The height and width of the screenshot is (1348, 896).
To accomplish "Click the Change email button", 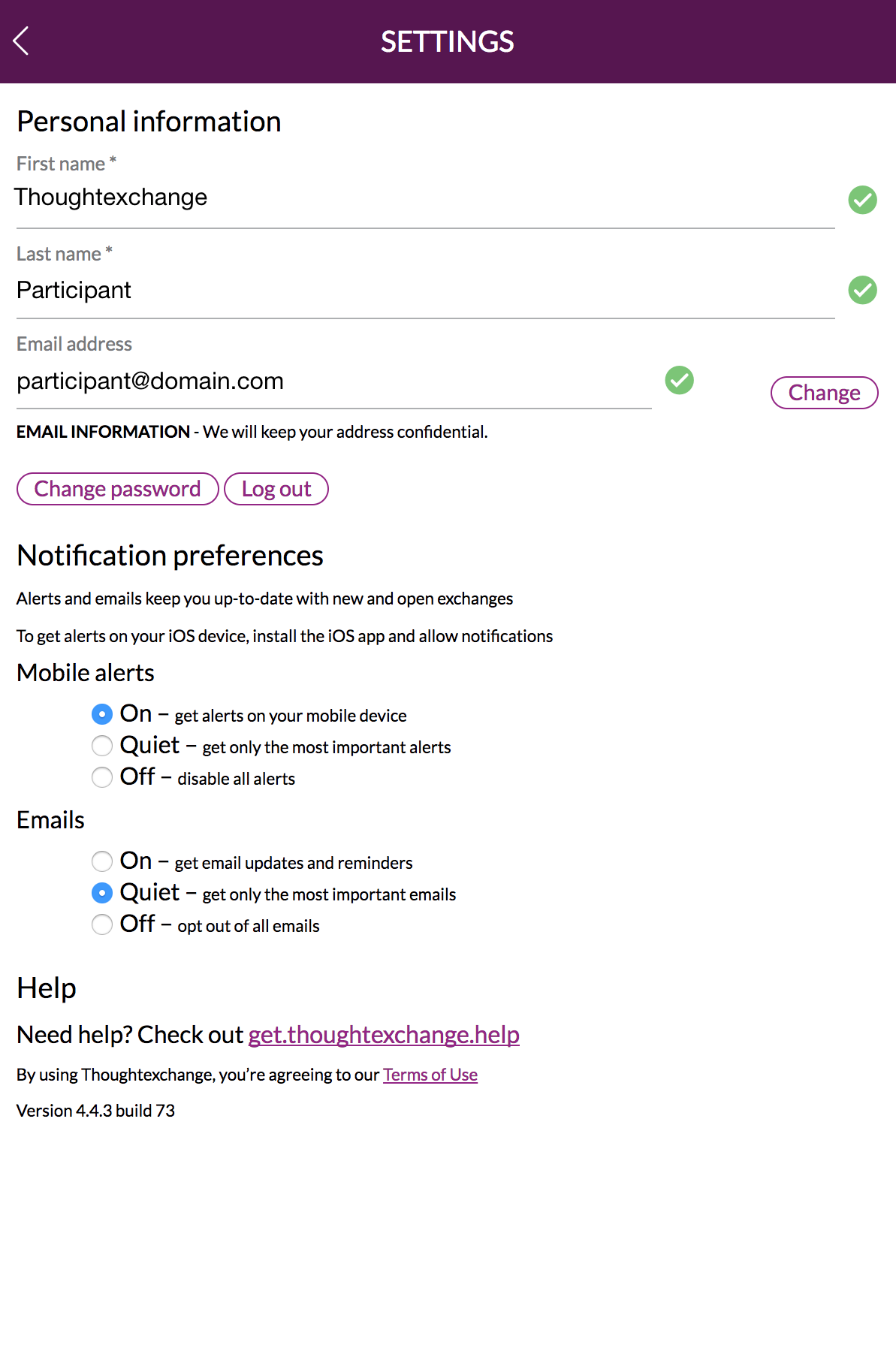I will pyautogui.click(x=824, y=393).
